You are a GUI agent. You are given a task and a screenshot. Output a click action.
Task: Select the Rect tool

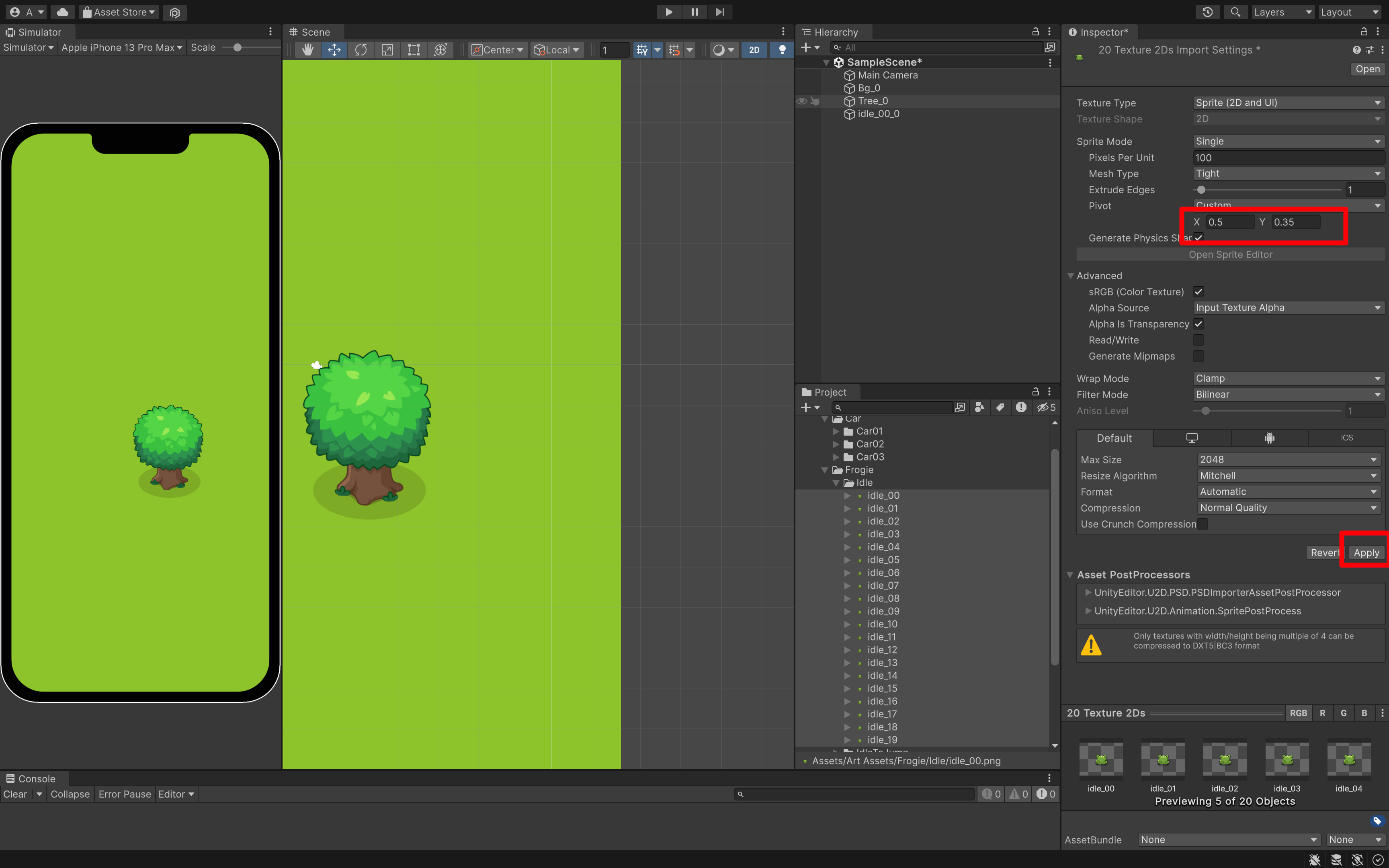tap(414, 50)
